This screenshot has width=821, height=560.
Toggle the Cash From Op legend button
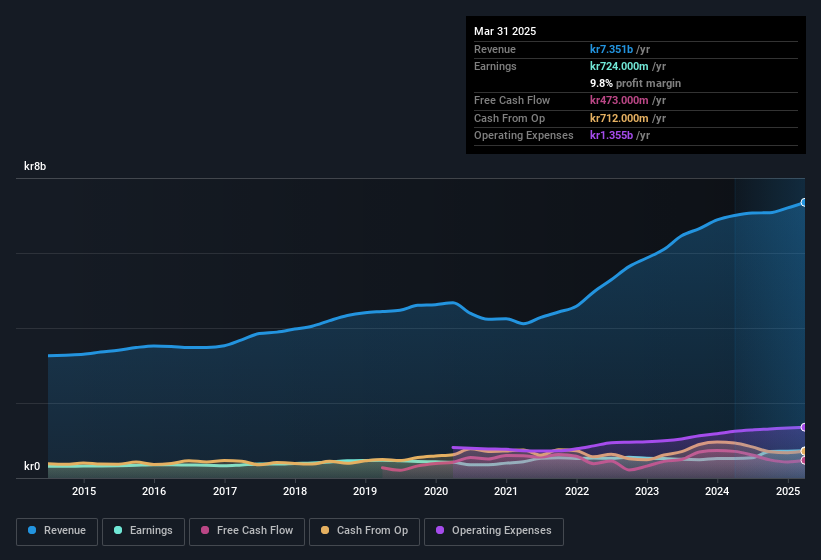tap(364, 531)
